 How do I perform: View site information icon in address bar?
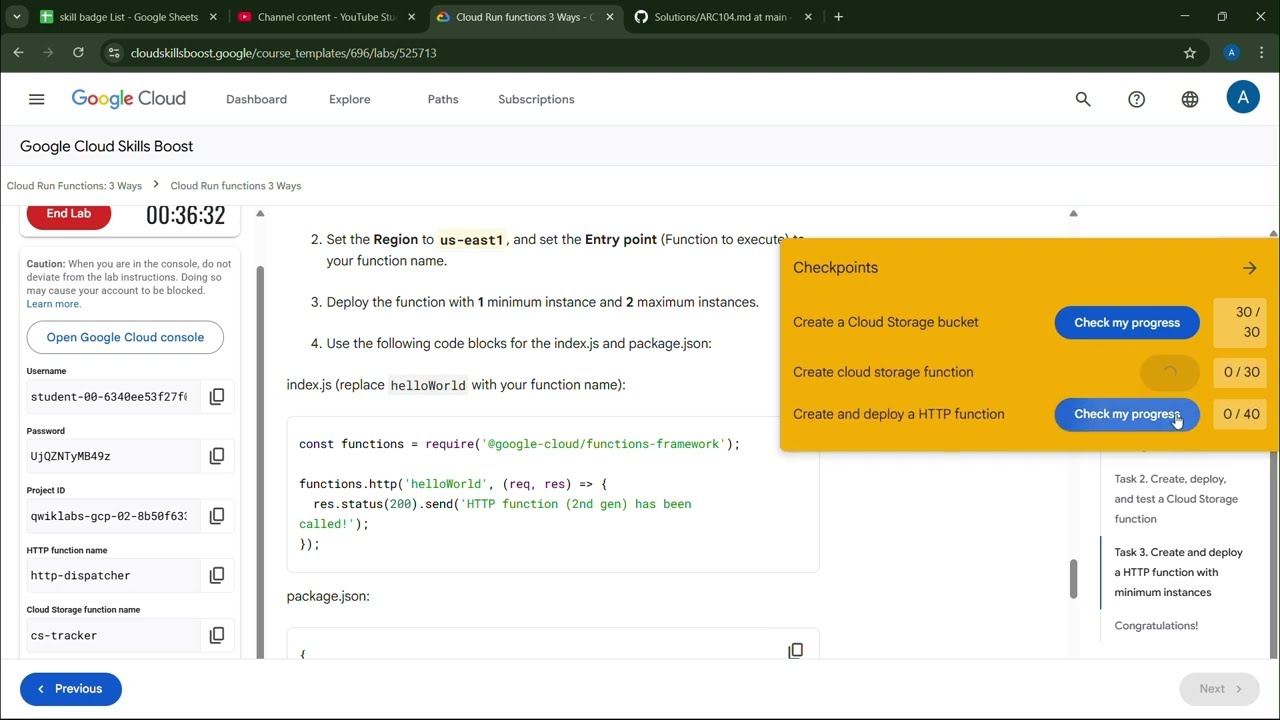114,53
